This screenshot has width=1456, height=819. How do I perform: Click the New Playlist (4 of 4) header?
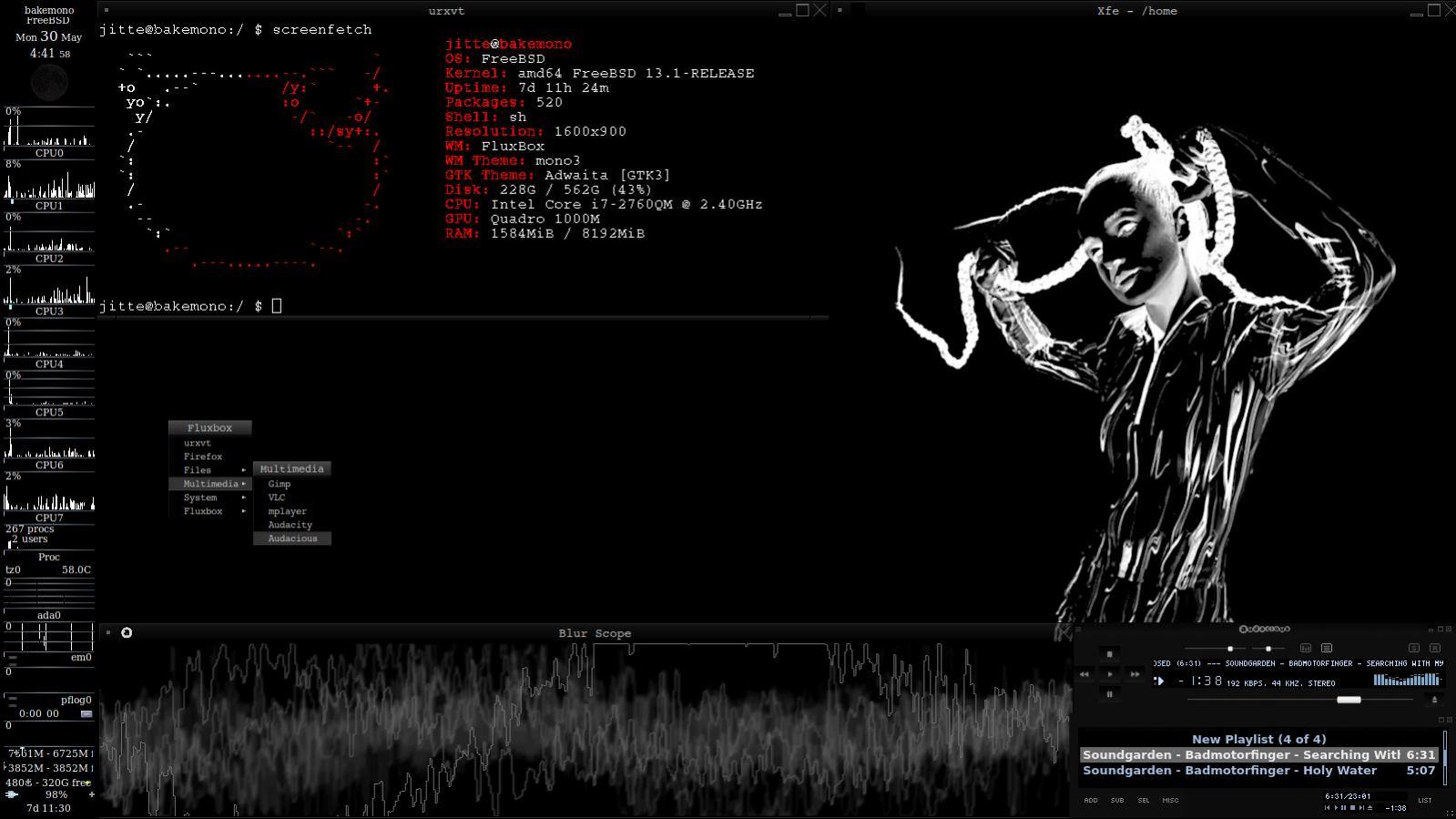(x=1258, y=739)
